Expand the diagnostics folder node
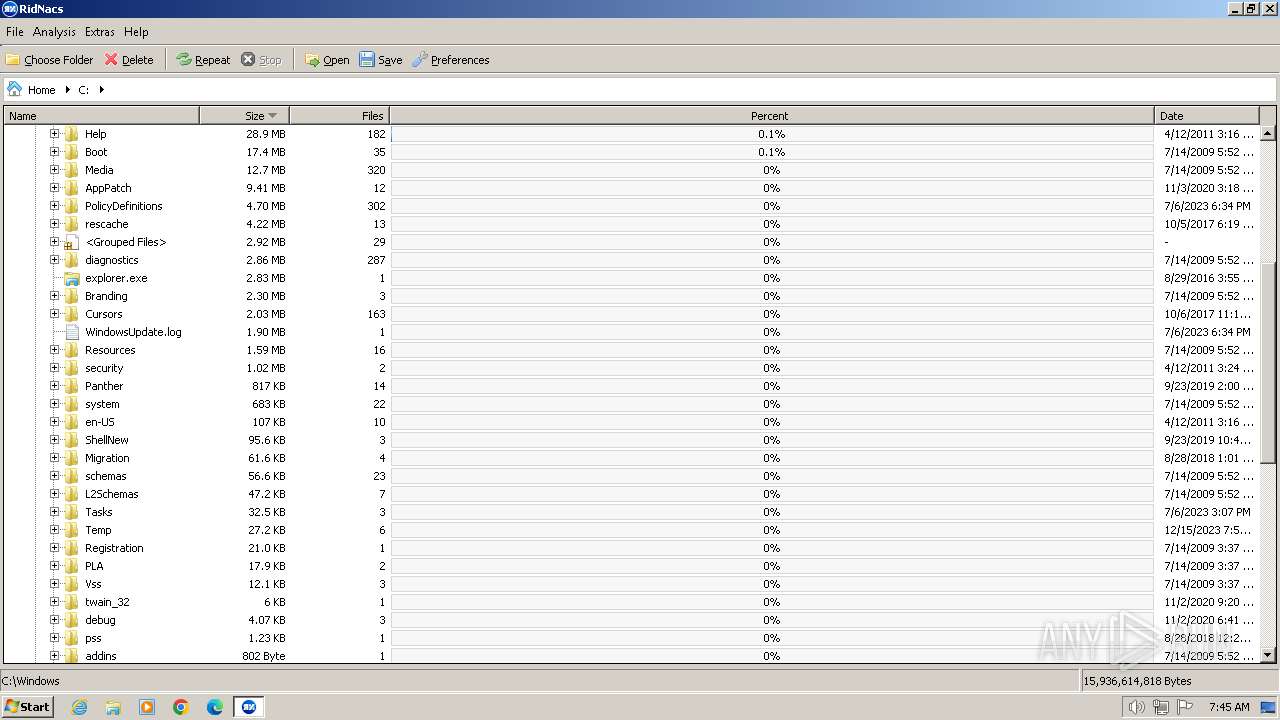1280x720 pixels. (x=55, y=259)
